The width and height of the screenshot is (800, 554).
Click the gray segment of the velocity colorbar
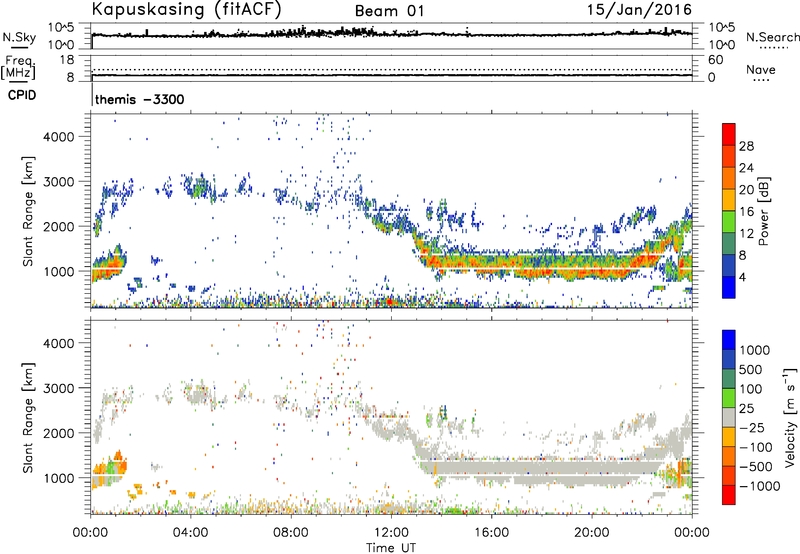729,418
